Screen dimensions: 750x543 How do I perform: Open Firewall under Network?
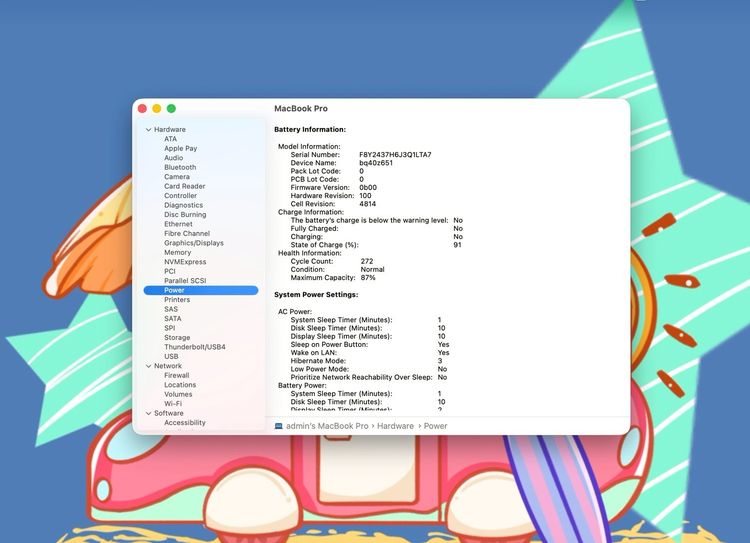176,376
